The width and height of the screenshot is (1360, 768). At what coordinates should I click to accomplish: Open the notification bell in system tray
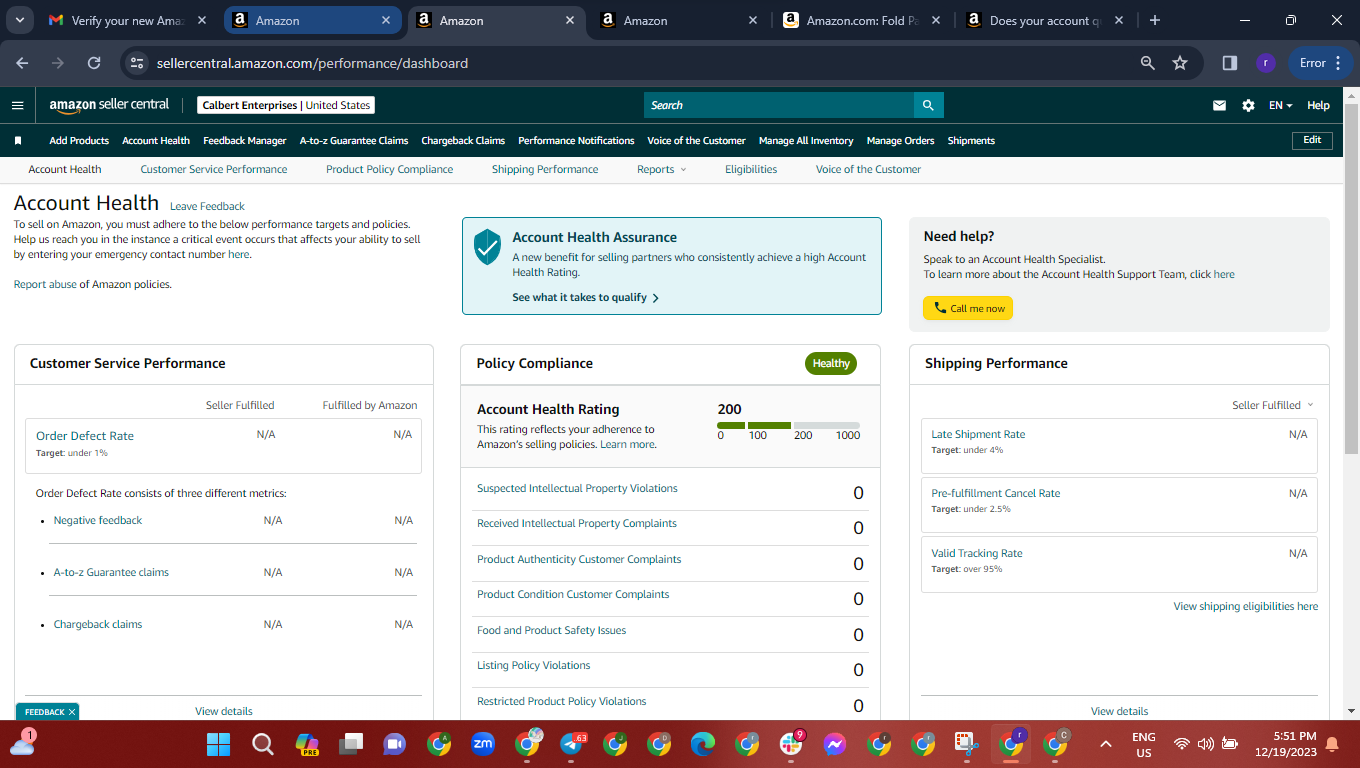1332,744
